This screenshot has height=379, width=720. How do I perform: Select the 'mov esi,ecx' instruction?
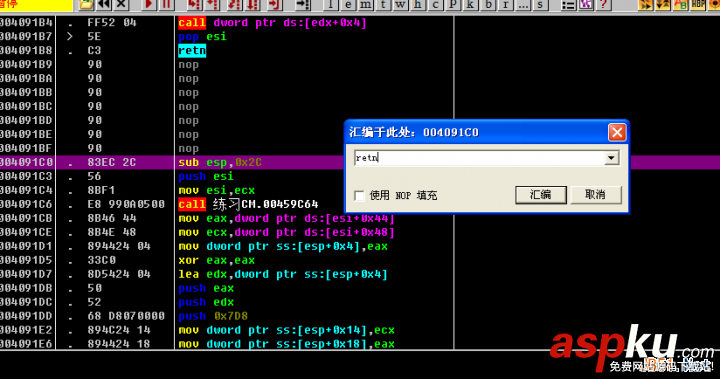point(216,190)
